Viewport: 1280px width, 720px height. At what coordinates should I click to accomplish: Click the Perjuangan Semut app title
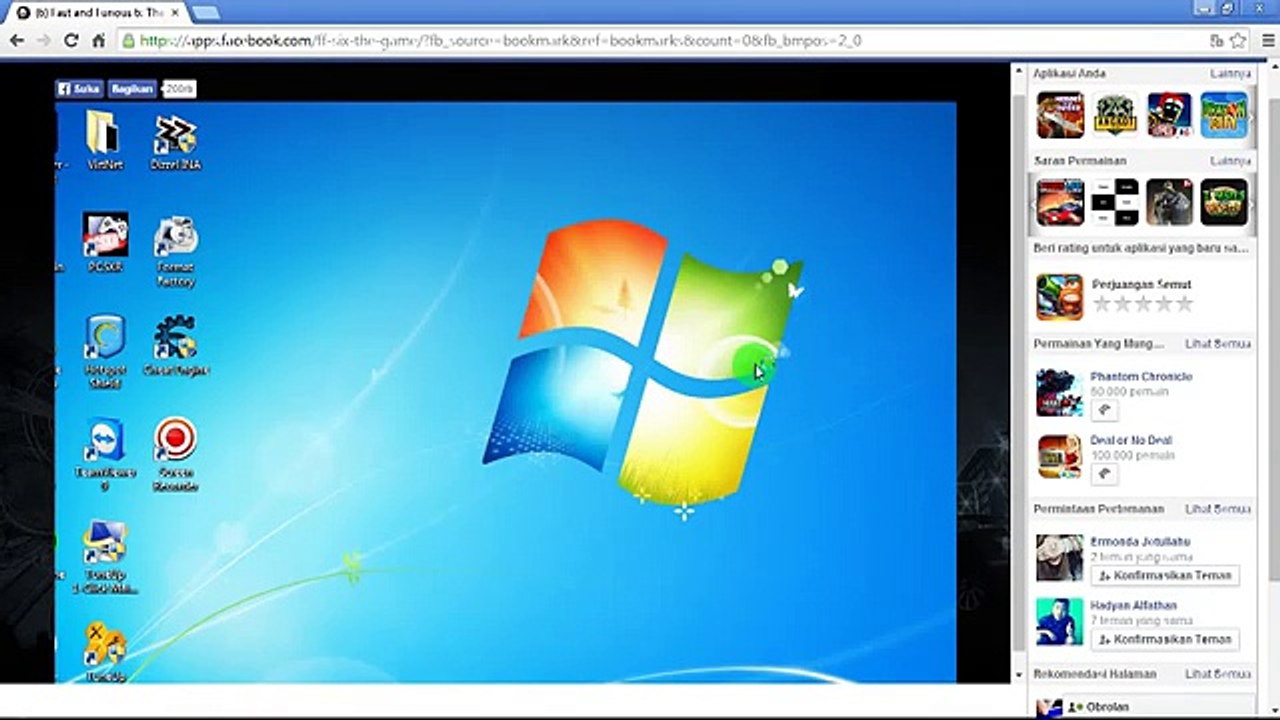pos(1141,284)
